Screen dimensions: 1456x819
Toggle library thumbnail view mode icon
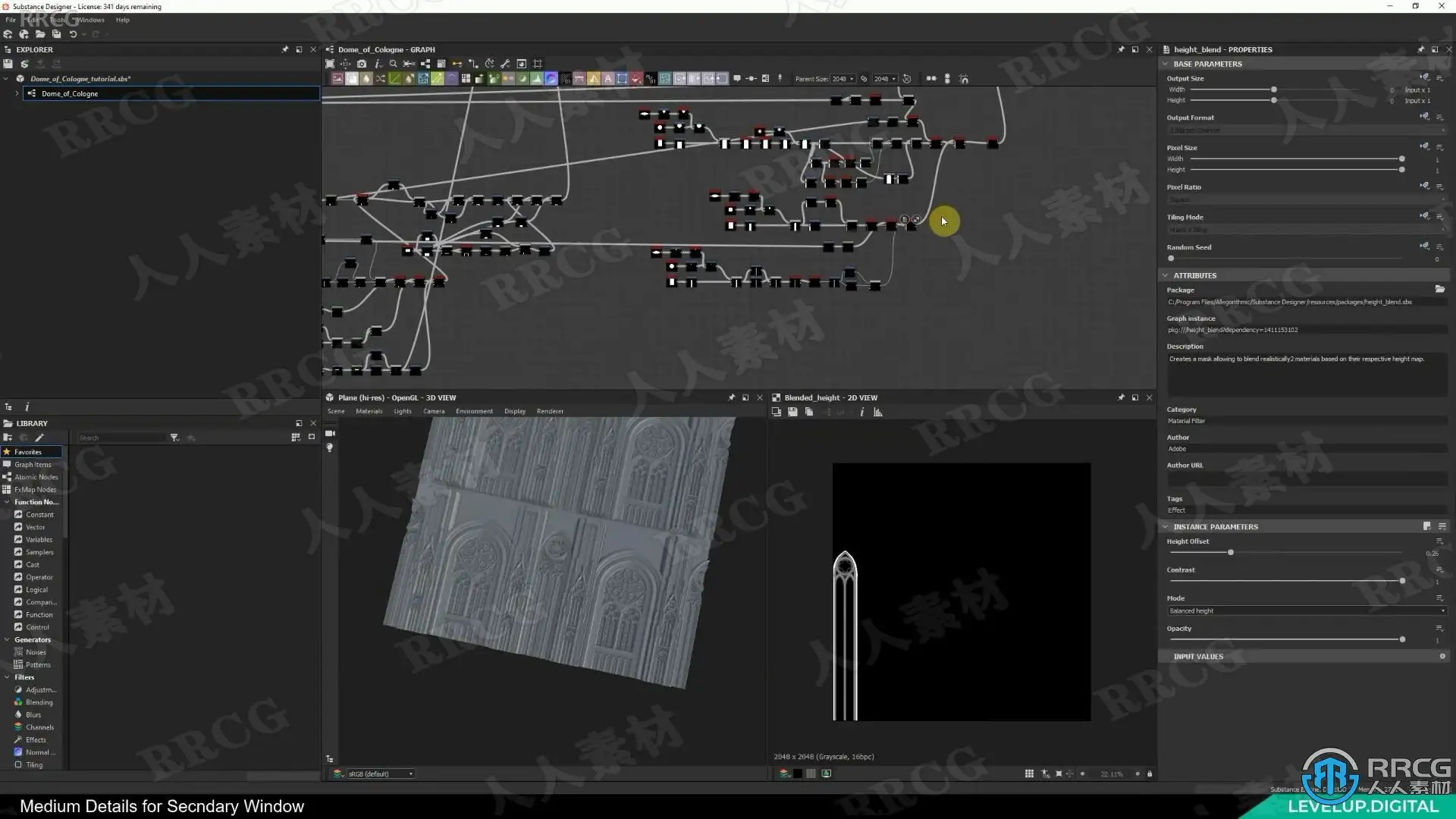pos(296,438)
